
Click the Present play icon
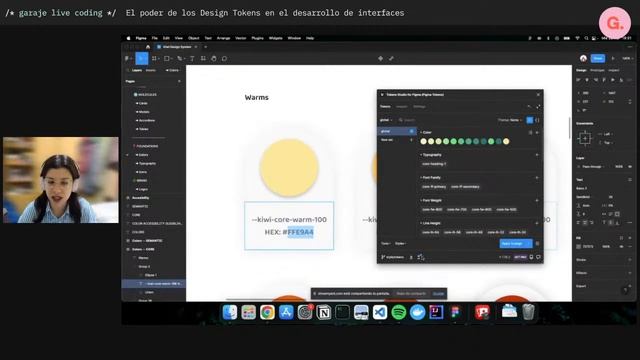613,58
